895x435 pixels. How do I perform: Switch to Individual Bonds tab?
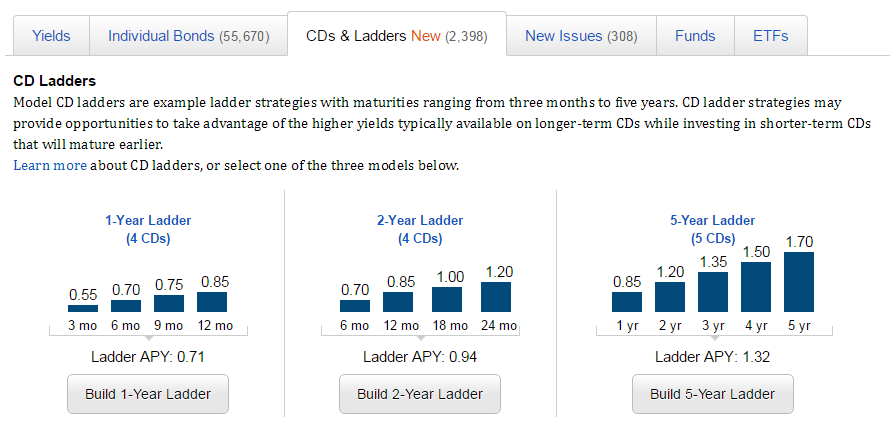click(x=189, y=36)
